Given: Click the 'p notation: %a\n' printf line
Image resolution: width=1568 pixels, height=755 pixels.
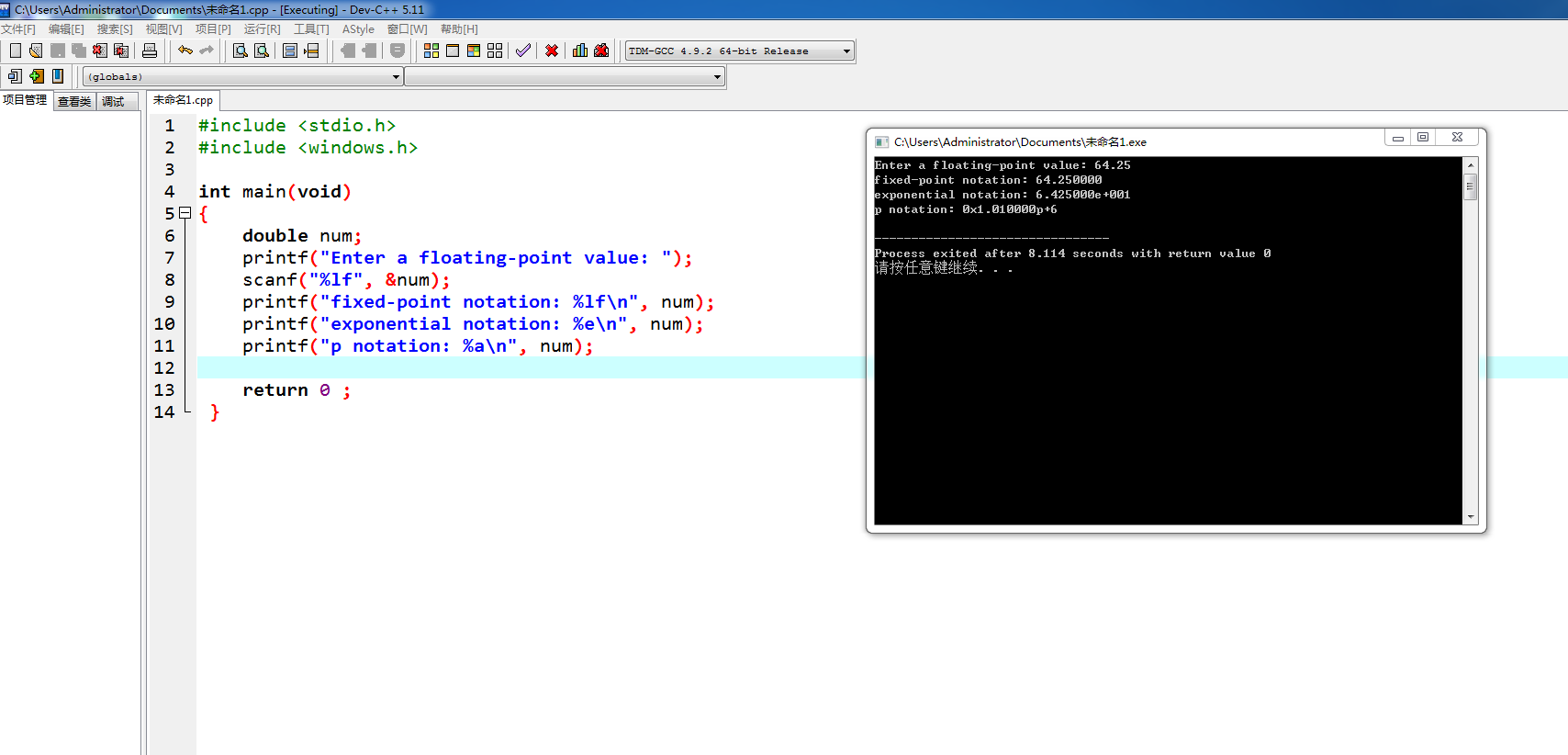Looking at the screenshot, I should (418, 346).
